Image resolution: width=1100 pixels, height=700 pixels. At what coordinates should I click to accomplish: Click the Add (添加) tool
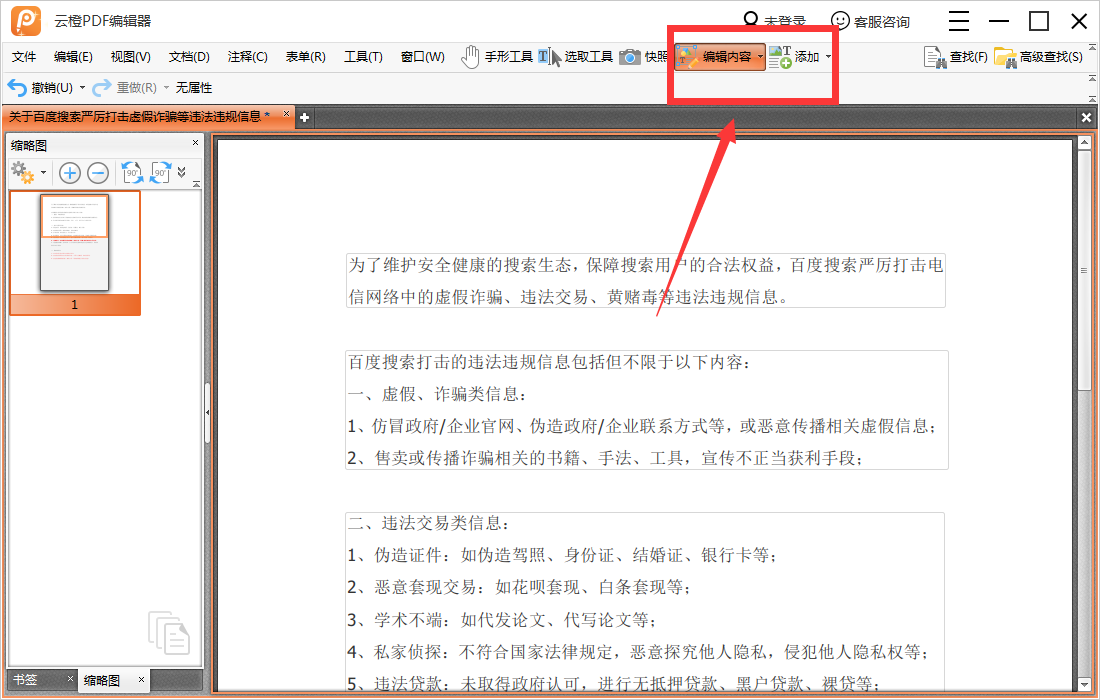(794, 57)
